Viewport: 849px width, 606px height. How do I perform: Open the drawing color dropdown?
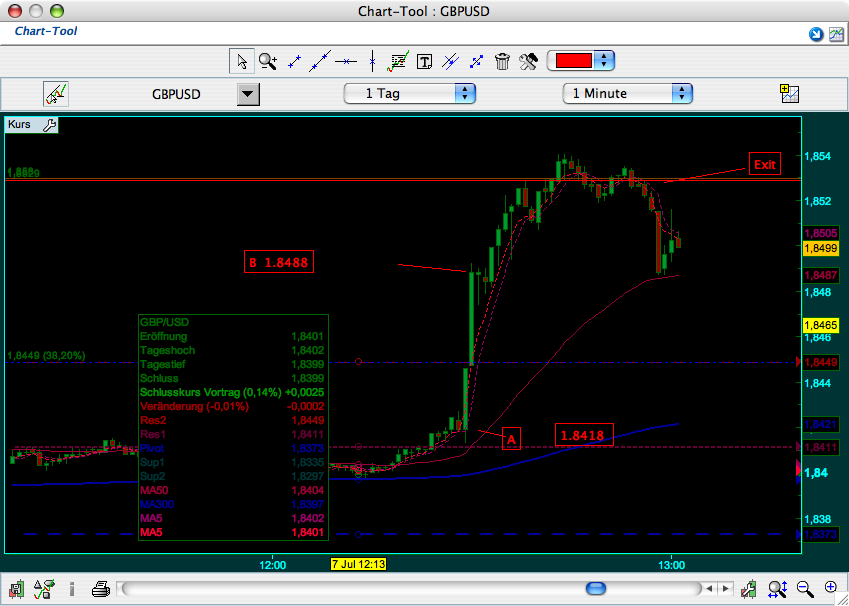click(x=604, y=61)
